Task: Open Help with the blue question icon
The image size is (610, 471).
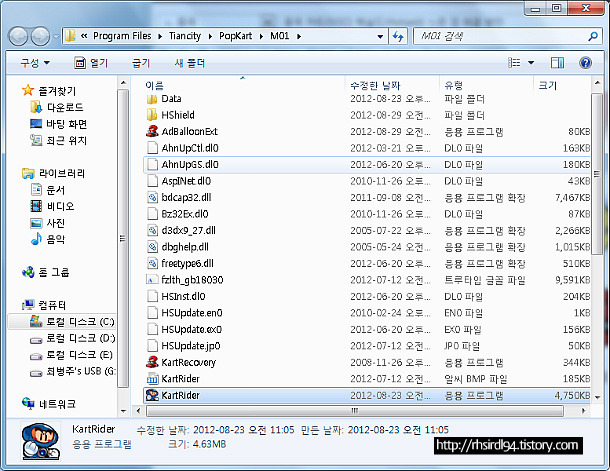Action: pyautogui.click(x=585, y=63)
